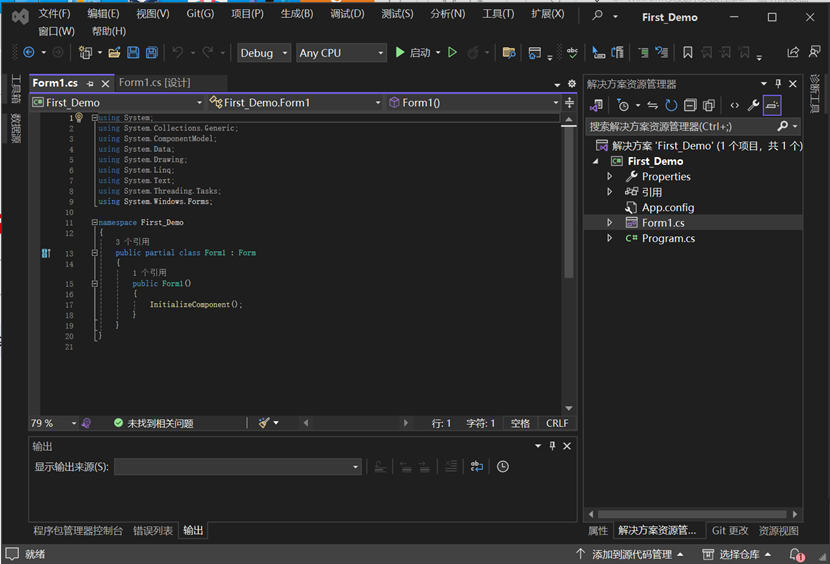Screen dimensions: 830x564
Task: Click the lightbulb quick action on line 1
Action: tap(79, 118)
